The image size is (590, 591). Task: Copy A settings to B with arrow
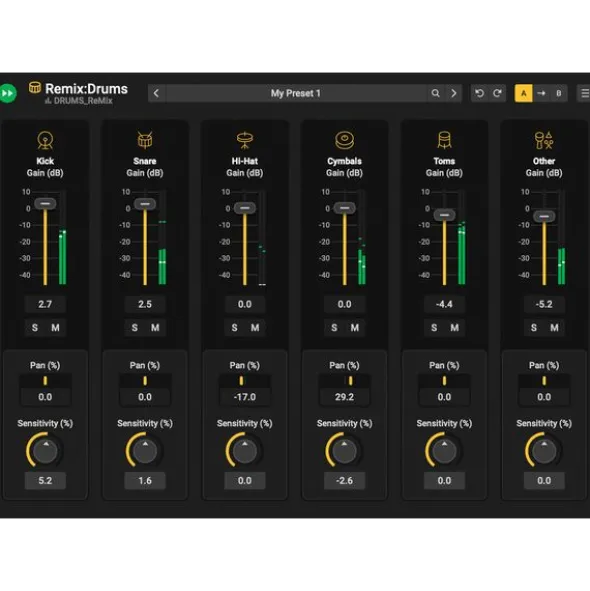(541, 93)
